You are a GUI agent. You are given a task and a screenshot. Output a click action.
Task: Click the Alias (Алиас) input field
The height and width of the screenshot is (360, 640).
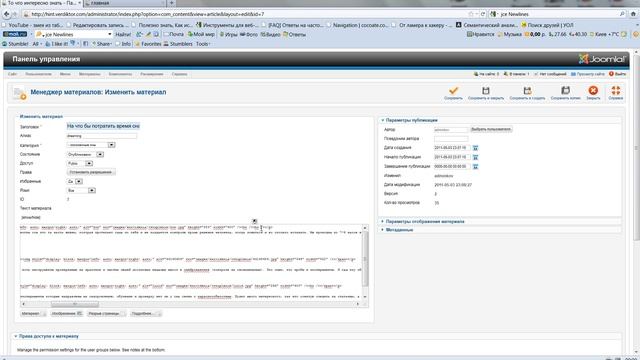tap(102, 136)
